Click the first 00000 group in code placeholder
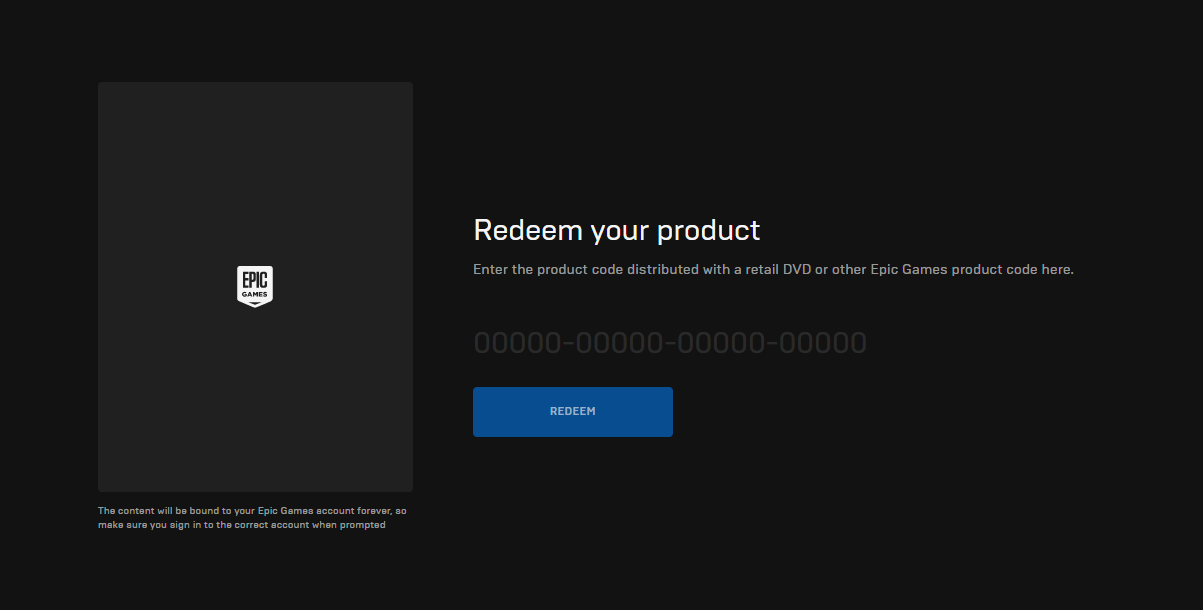This screenshot has height=610, width=1203. pyautogui.click(x=517, y=343)
